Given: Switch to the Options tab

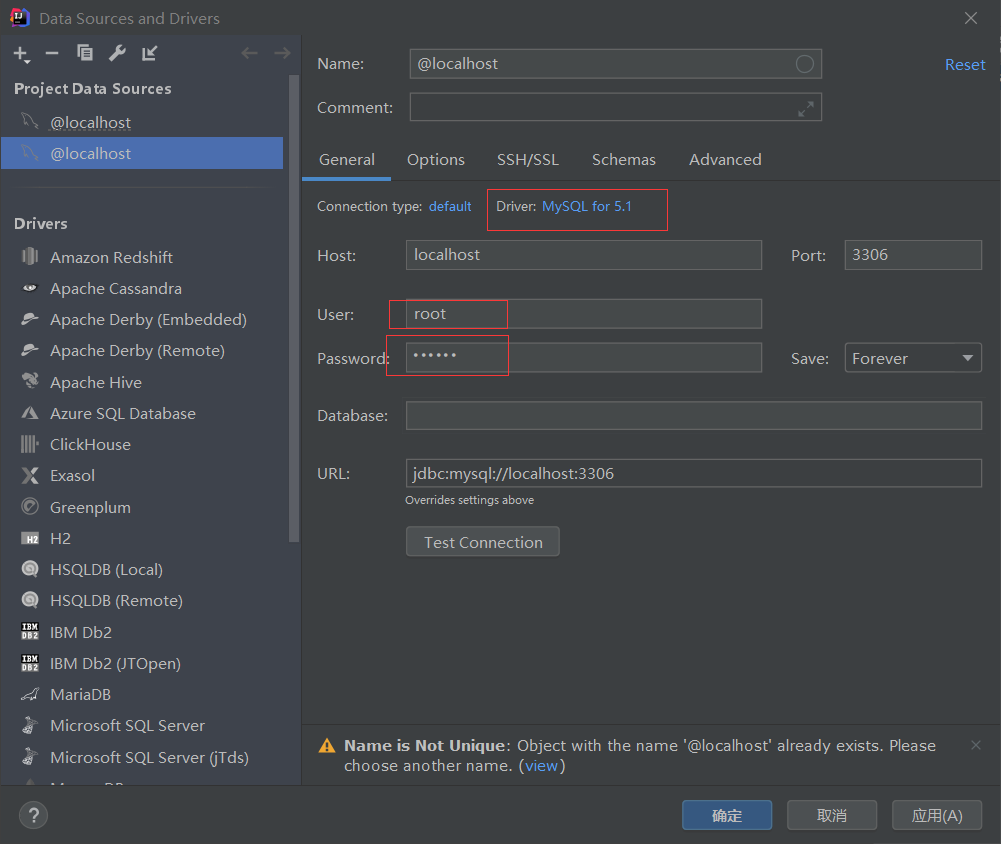Looking at the screenshot, I should [x=436, y=160].
